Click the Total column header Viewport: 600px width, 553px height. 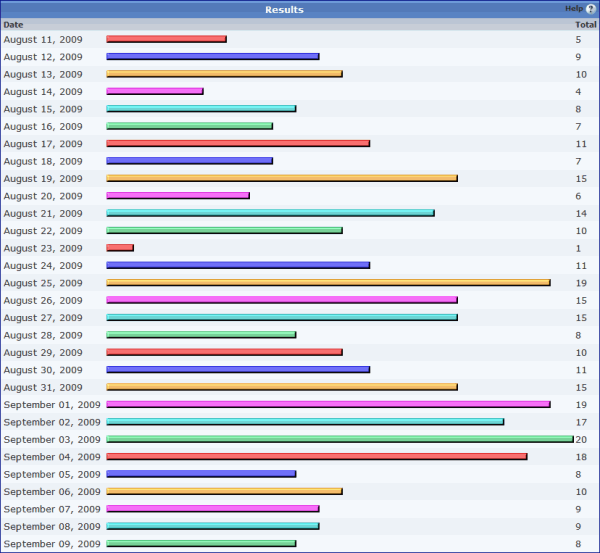coord(585,25)
